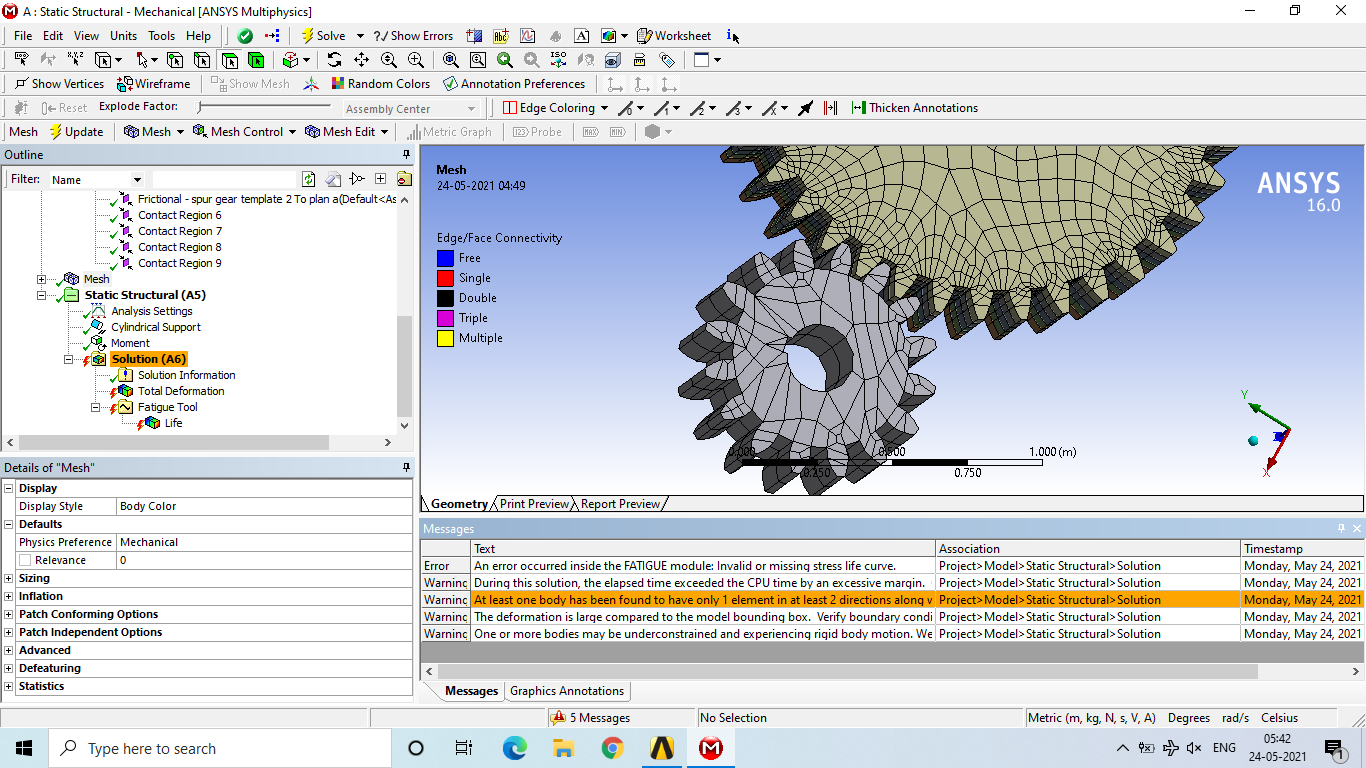Click Zoom To Fit icon
1366x768 pixels.
pos(451,60)
